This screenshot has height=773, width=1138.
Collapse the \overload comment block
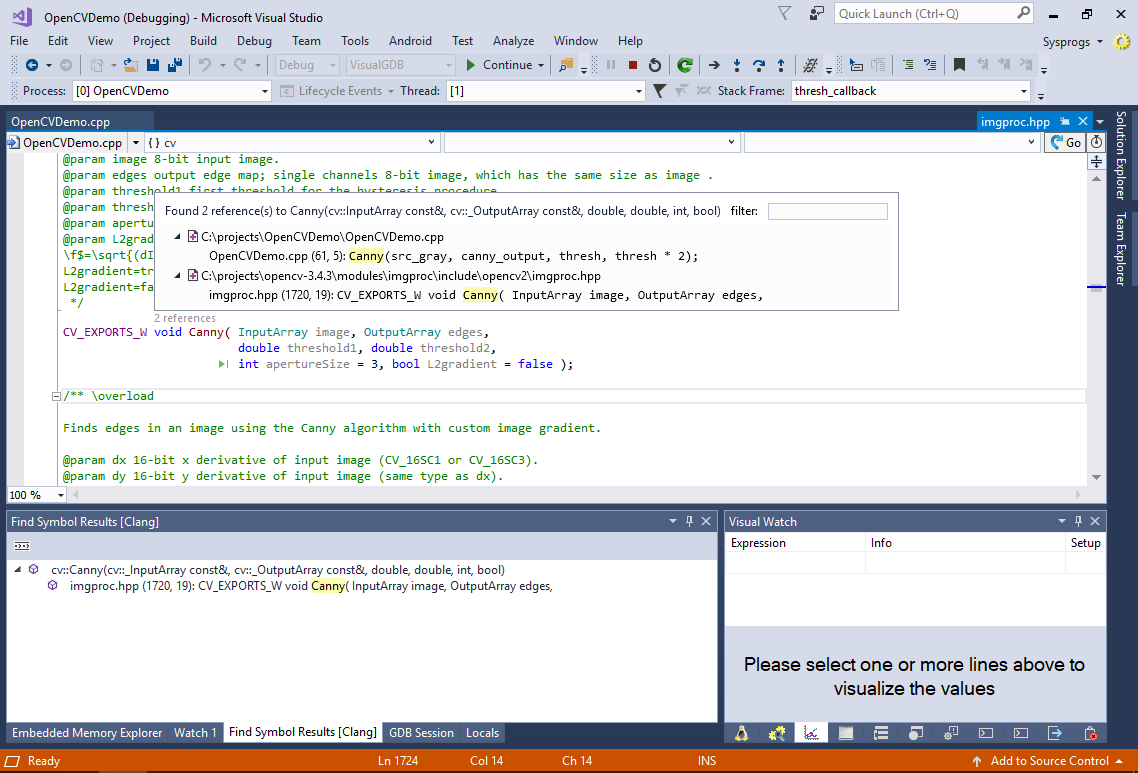(56, 396)
